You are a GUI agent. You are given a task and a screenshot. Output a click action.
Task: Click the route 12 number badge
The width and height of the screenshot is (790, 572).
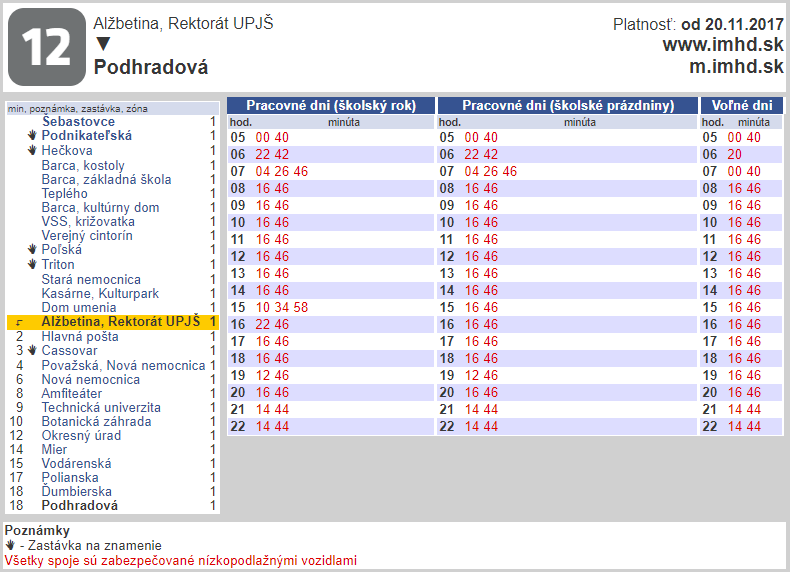(x=47, y=47)
